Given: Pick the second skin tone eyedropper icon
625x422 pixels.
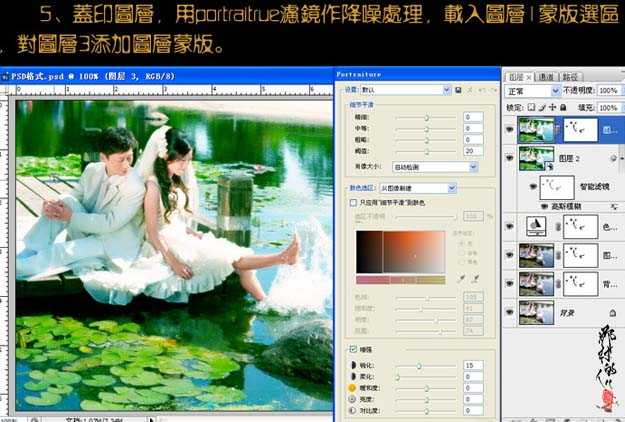Looking at the screenshot, I should [x=474, y=279].
